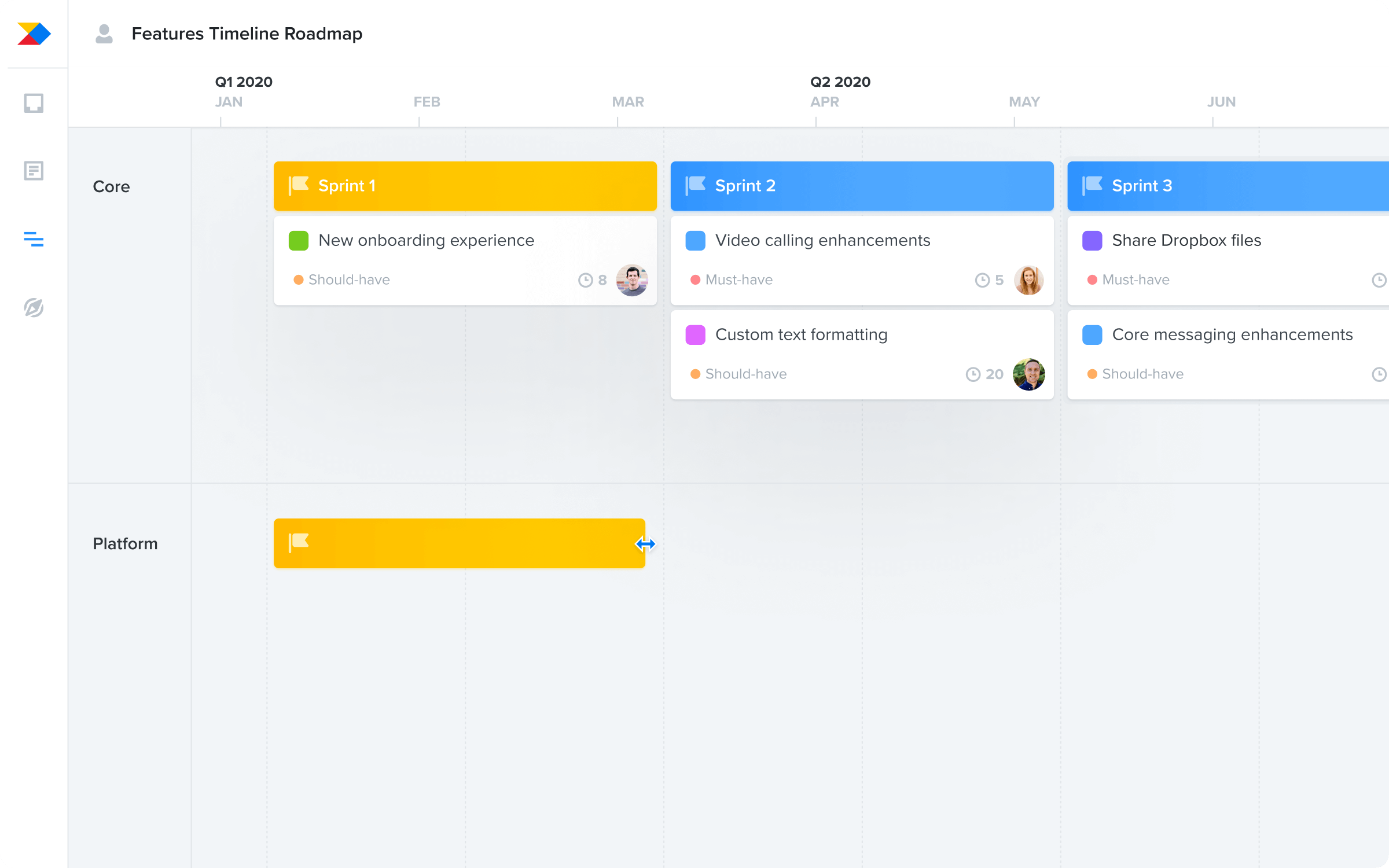Click the MAR month marker

(x=628, y=102)
